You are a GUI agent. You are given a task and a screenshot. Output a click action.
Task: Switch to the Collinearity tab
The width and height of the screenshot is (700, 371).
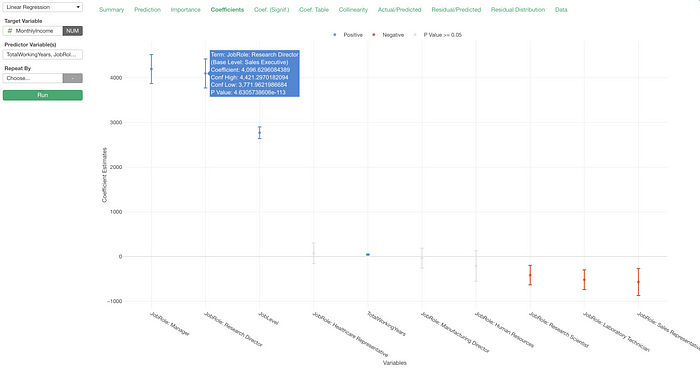point(353,9)
